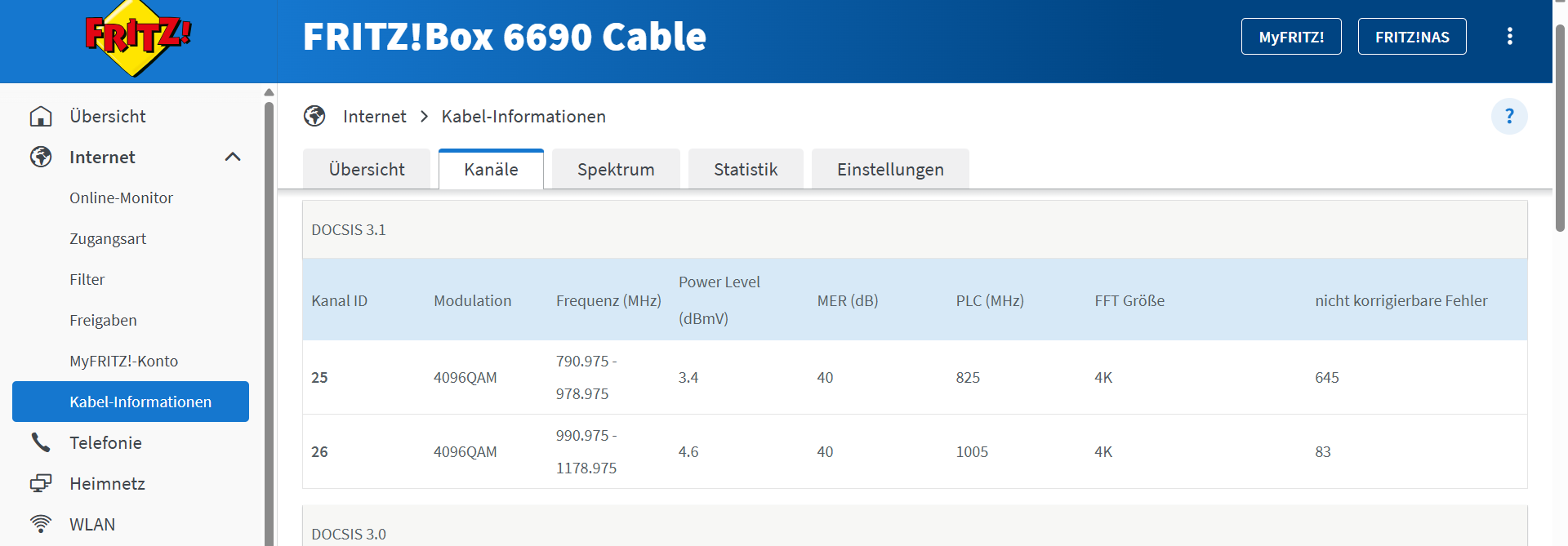Select the Freigaben sidebar entry
The width and height of the screenshot is (1568, 546).
[103, 321]
